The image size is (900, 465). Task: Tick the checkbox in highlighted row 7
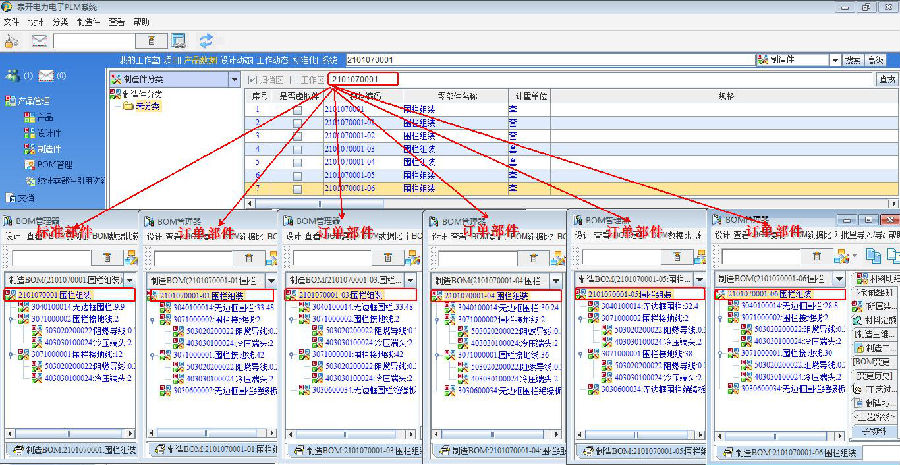tap(297, 187)
